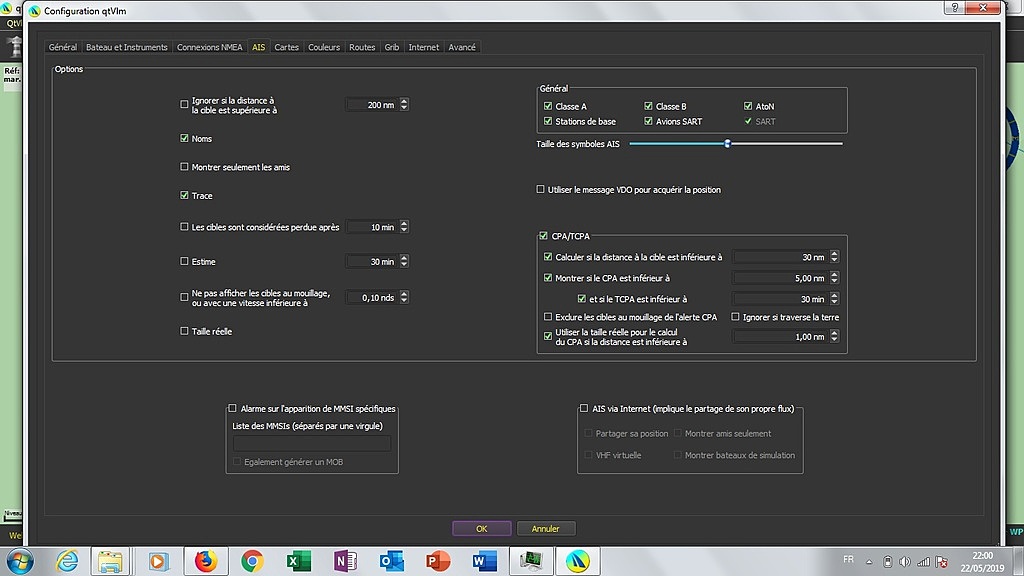Enable alarm on specific MMSI appearance

tap(232, 408)
